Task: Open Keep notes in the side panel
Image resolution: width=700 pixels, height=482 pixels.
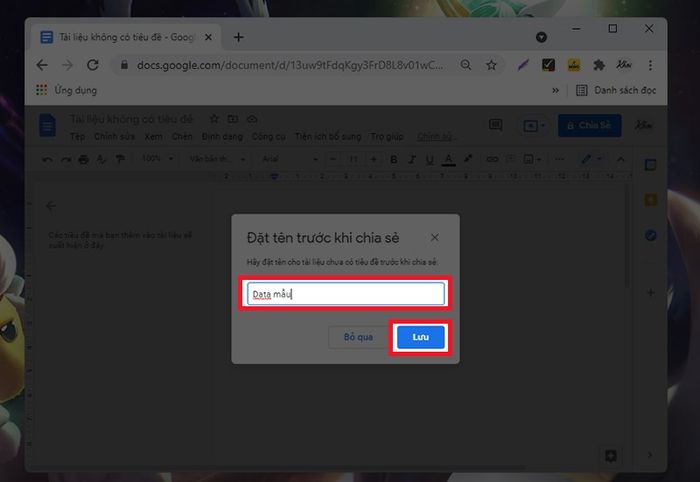Action: tap(650, 199)
